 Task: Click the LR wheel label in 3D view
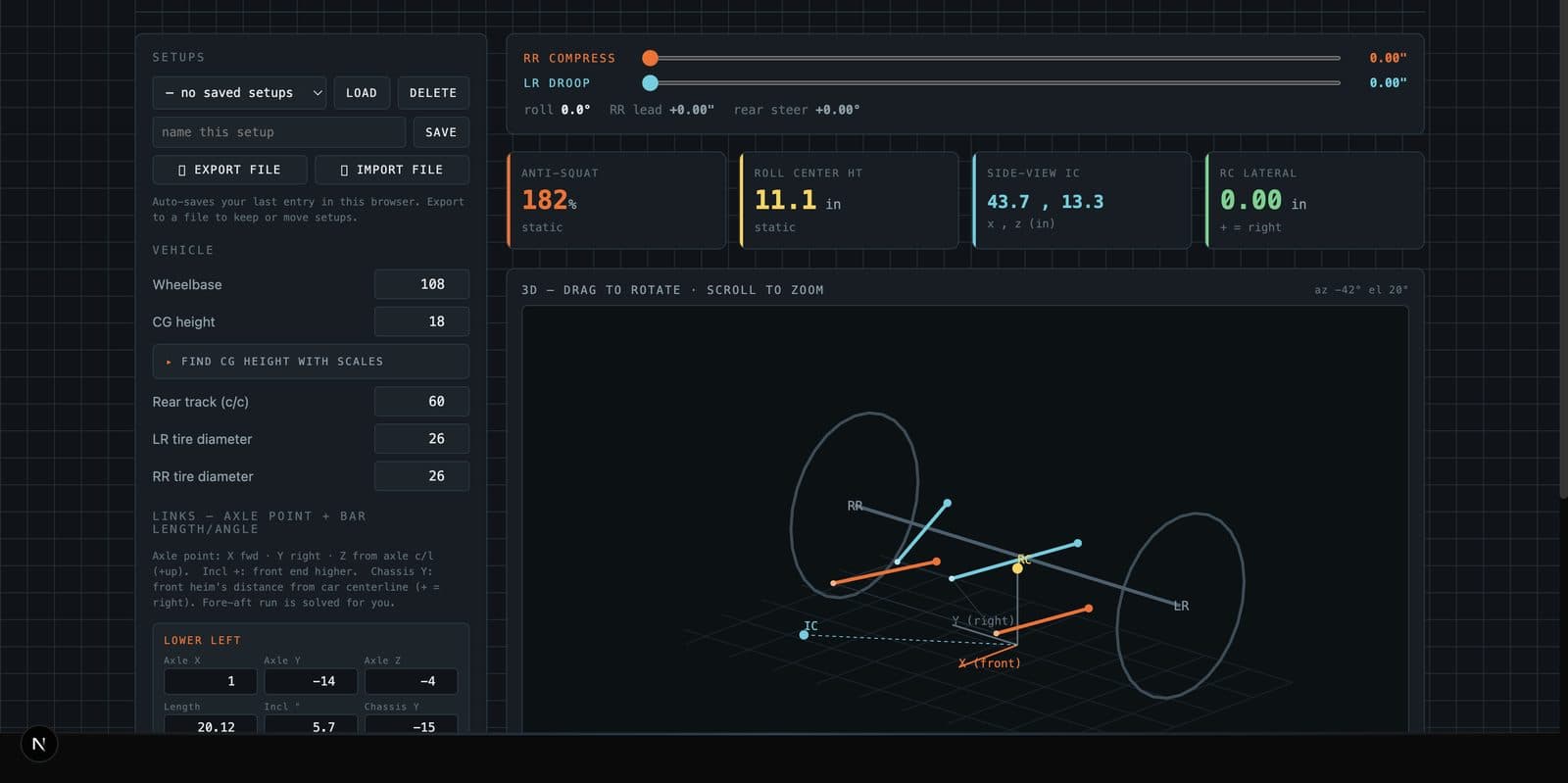[x=1181, y=606]
